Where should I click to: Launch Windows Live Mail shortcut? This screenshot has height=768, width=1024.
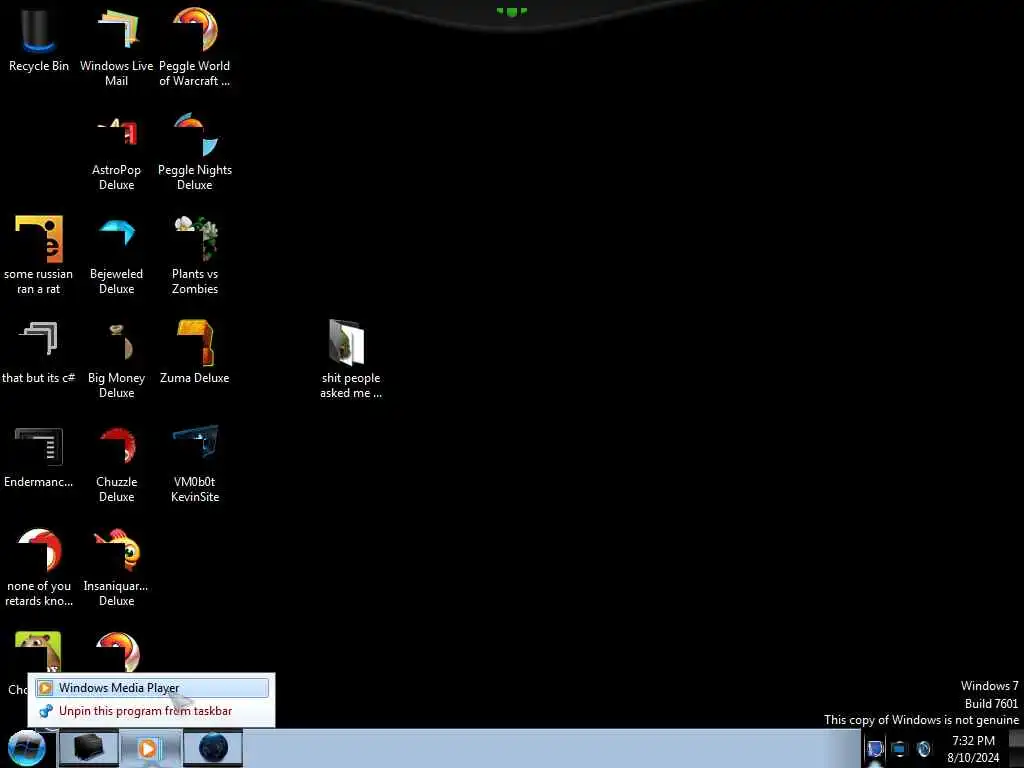[x=116, y=47]
